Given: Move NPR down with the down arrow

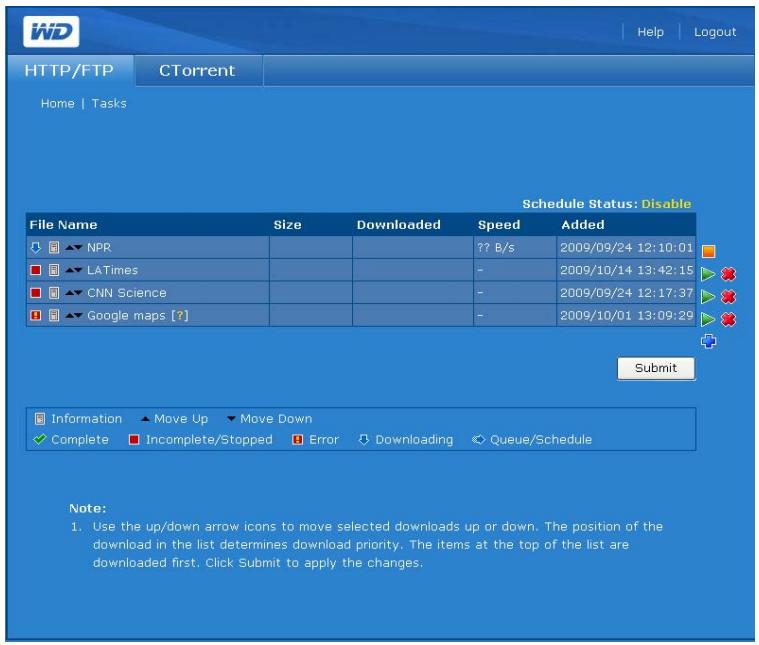Looking at the screenshot, I should (x=77, y=247).
